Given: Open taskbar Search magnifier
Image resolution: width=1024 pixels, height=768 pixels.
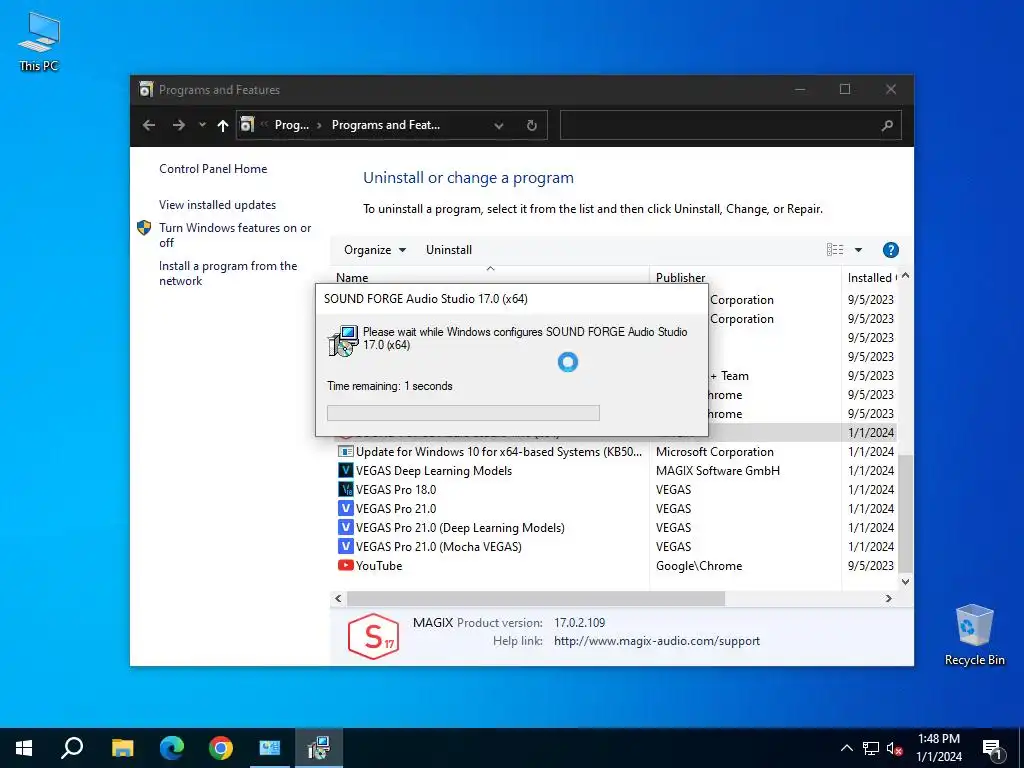Looking at the screenshot, I should coord(72,748).
